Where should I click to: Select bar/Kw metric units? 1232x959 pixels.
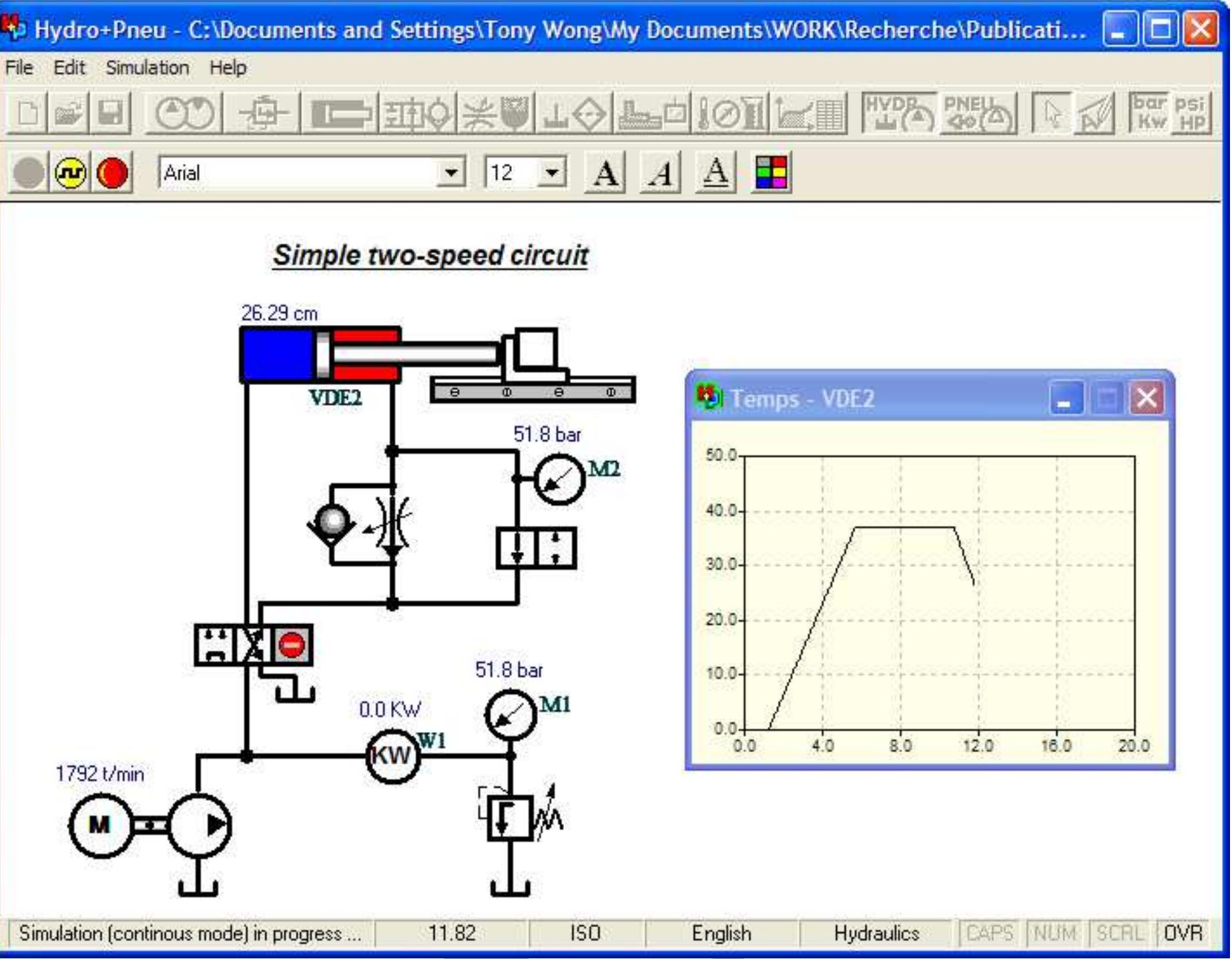click(x=1150, y=113)
